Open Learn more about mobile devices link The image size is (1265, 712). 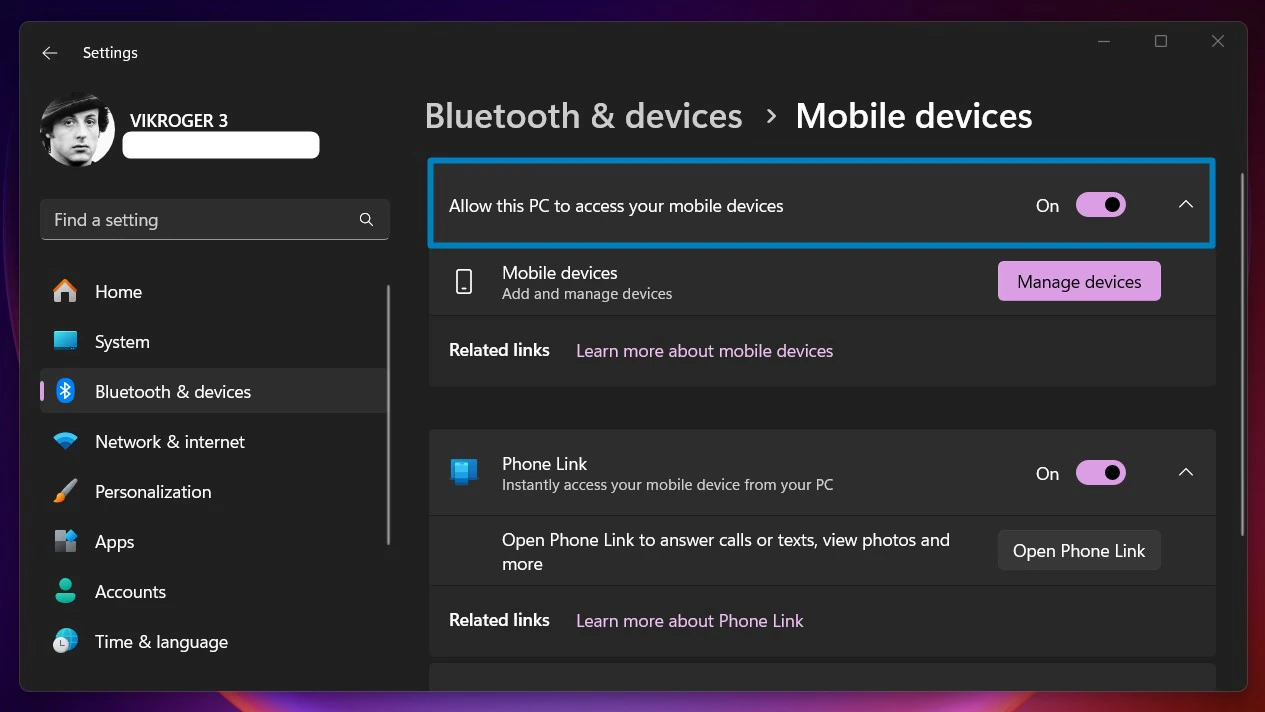tap(704, 351)
